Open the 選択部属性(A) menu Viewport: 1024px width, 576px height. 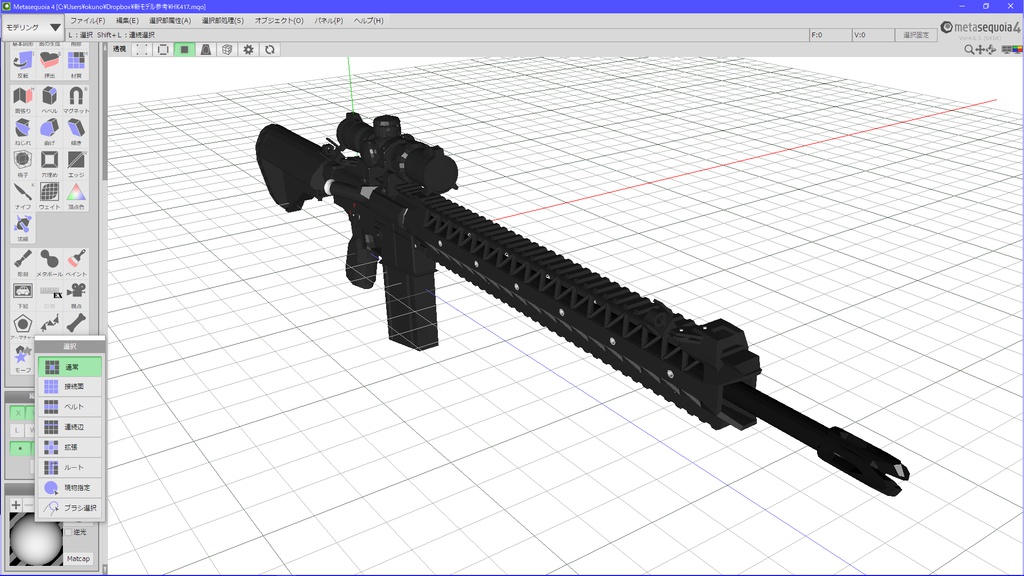pyautogui.click(x=170, y=21)
